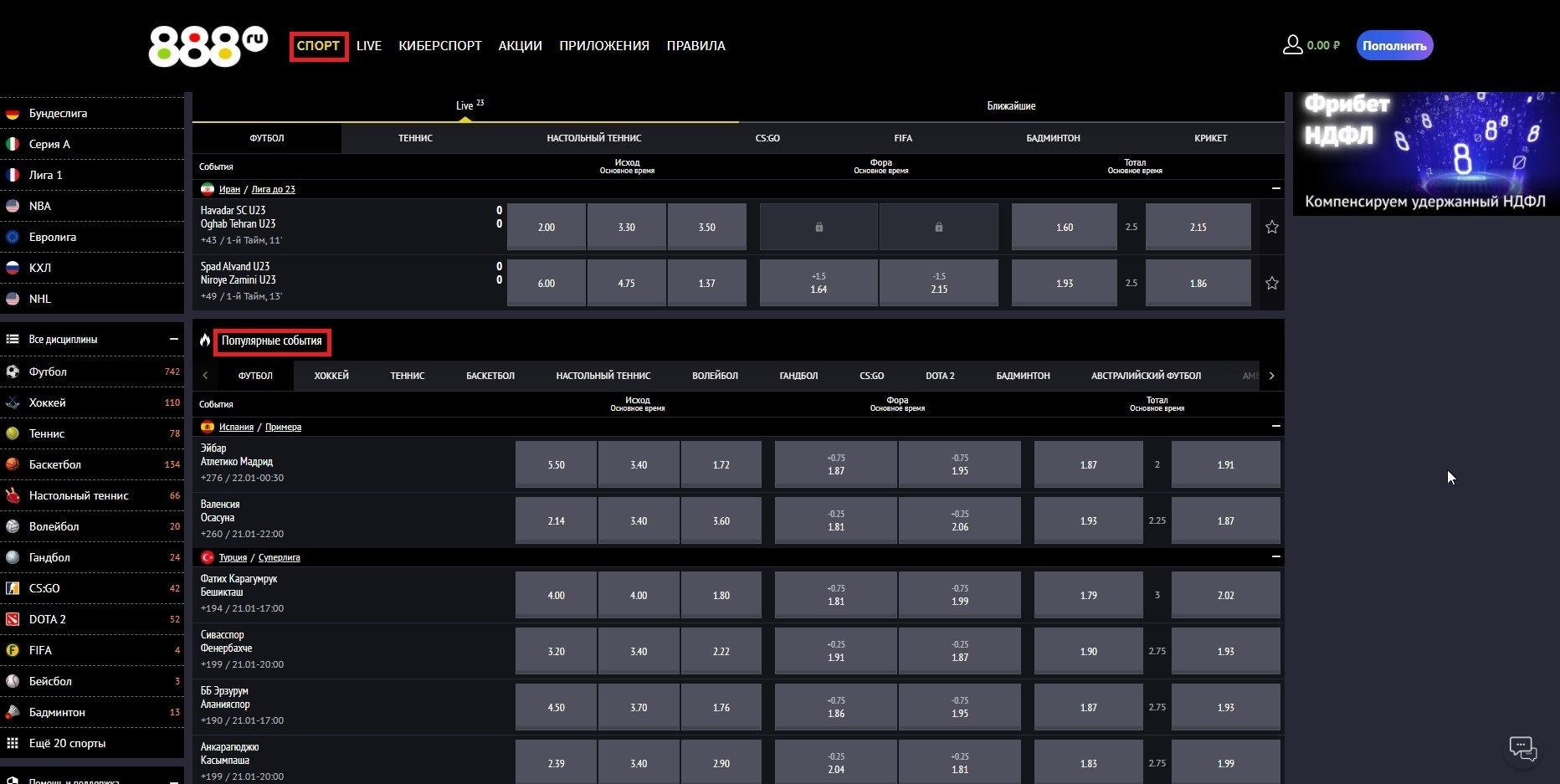Collapse the Испания Примера section
Image resolution: width=1560 pixels, height=784 pixels.
[x=1275, y=426]
